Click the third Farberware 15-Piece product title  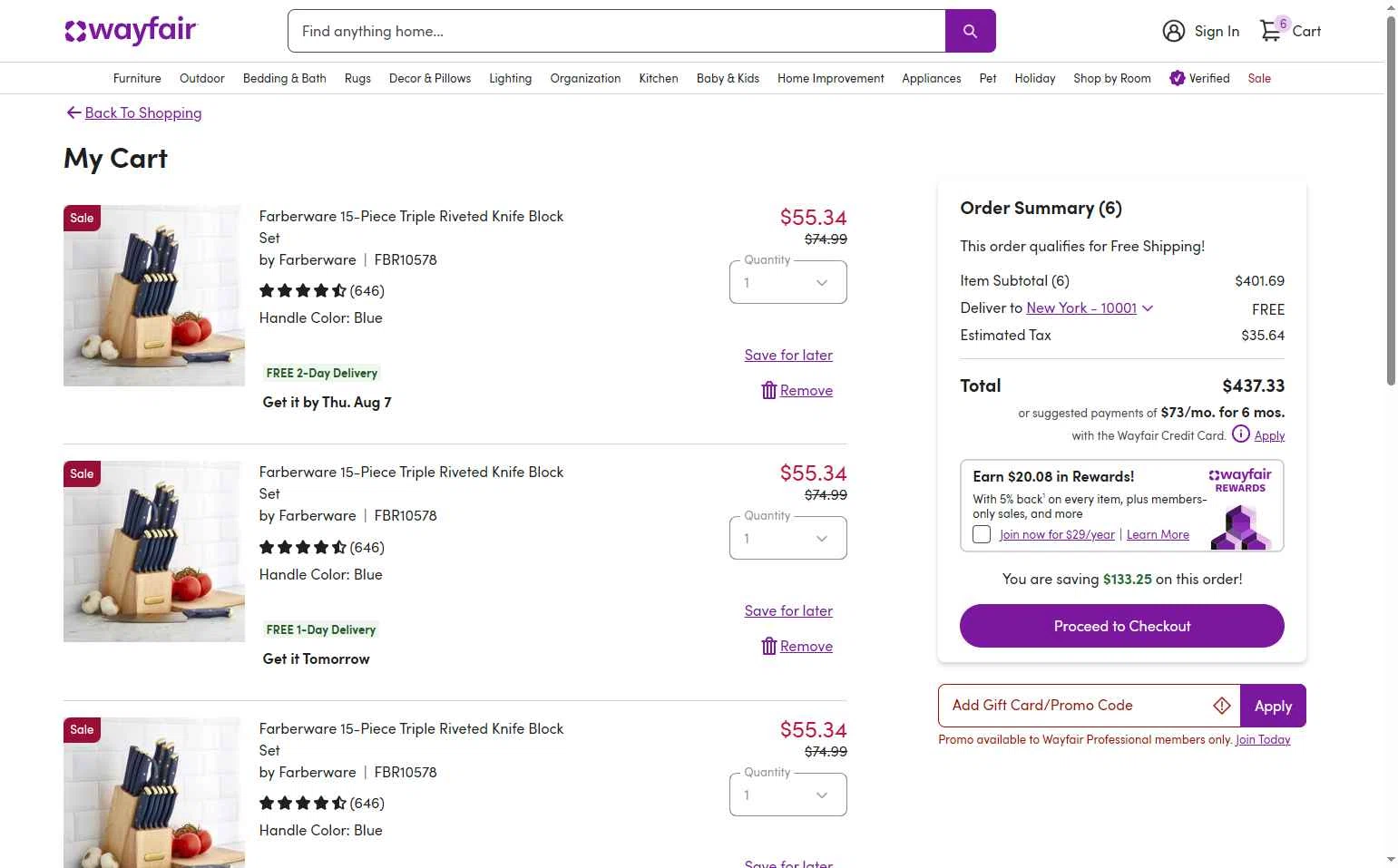click(411, 739)
